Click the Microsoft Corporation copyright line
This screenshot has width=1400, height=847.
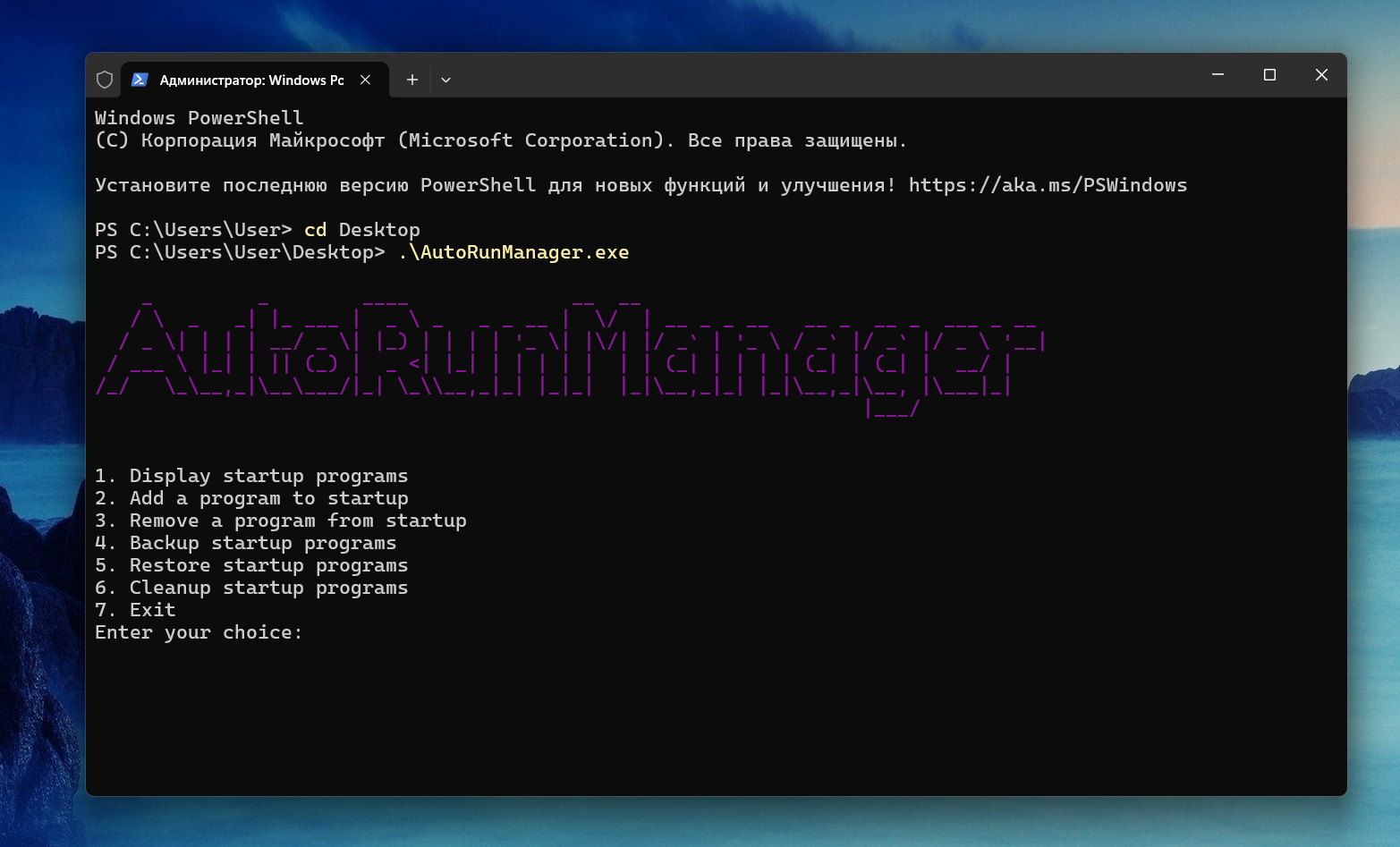501,140
